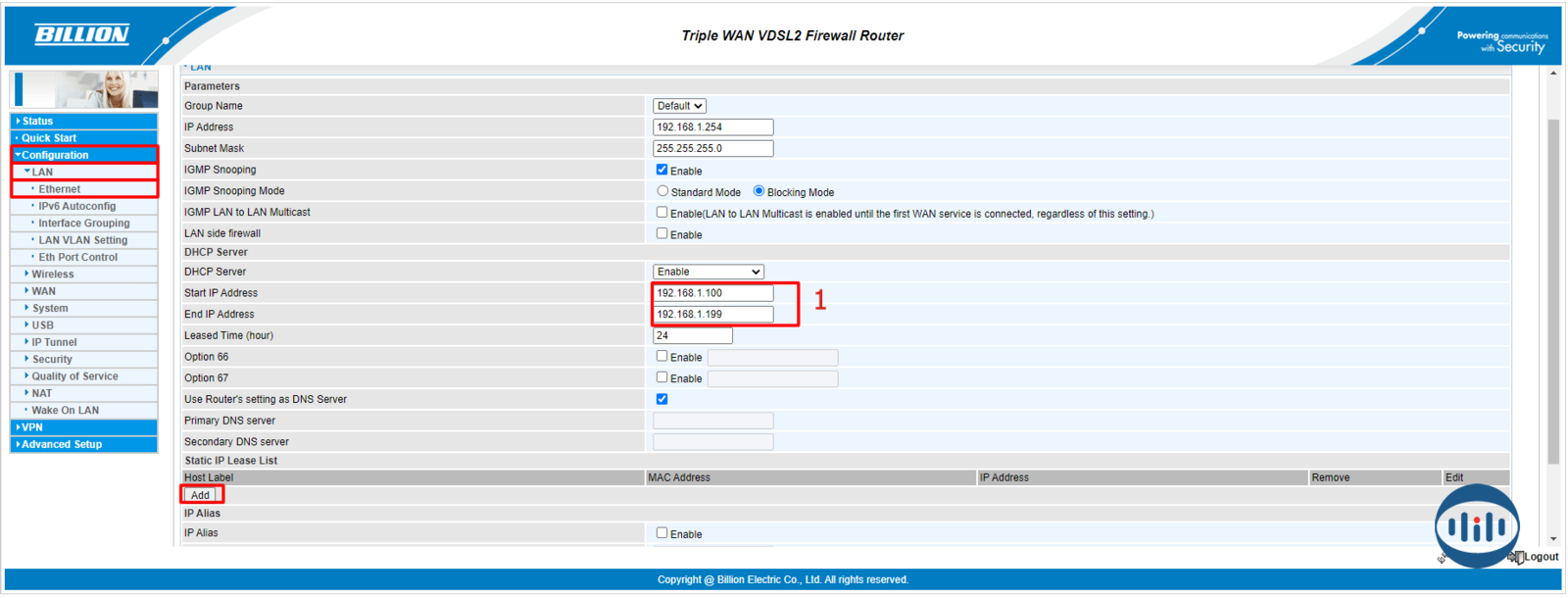This screenshot has height=598, width=1568.
Task: Click the round audio waveform badge icon
Action: click(1476, 526)
